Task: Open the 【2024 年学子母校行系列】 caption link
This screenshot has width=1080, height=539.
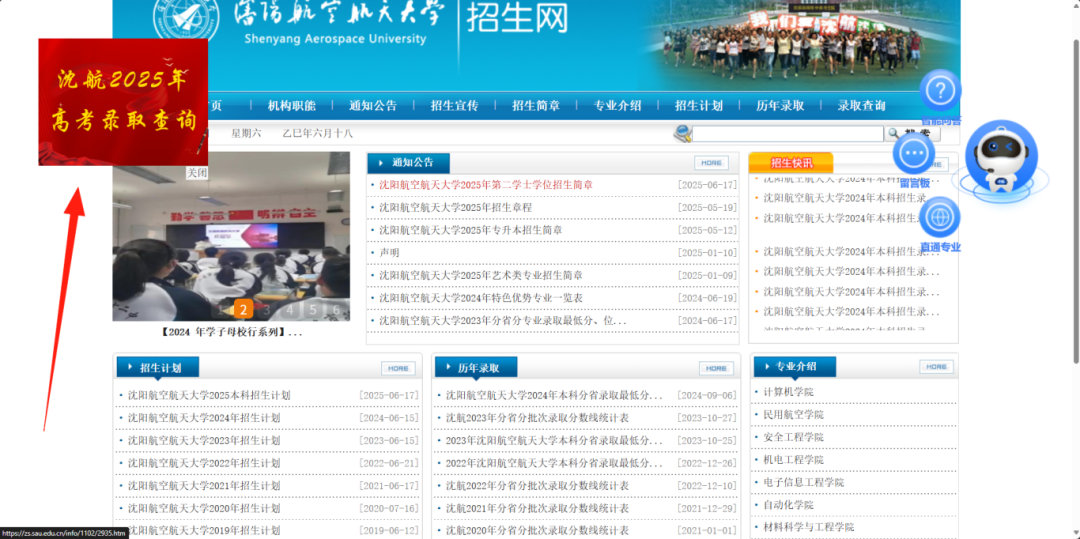Action: pos(231,332)
